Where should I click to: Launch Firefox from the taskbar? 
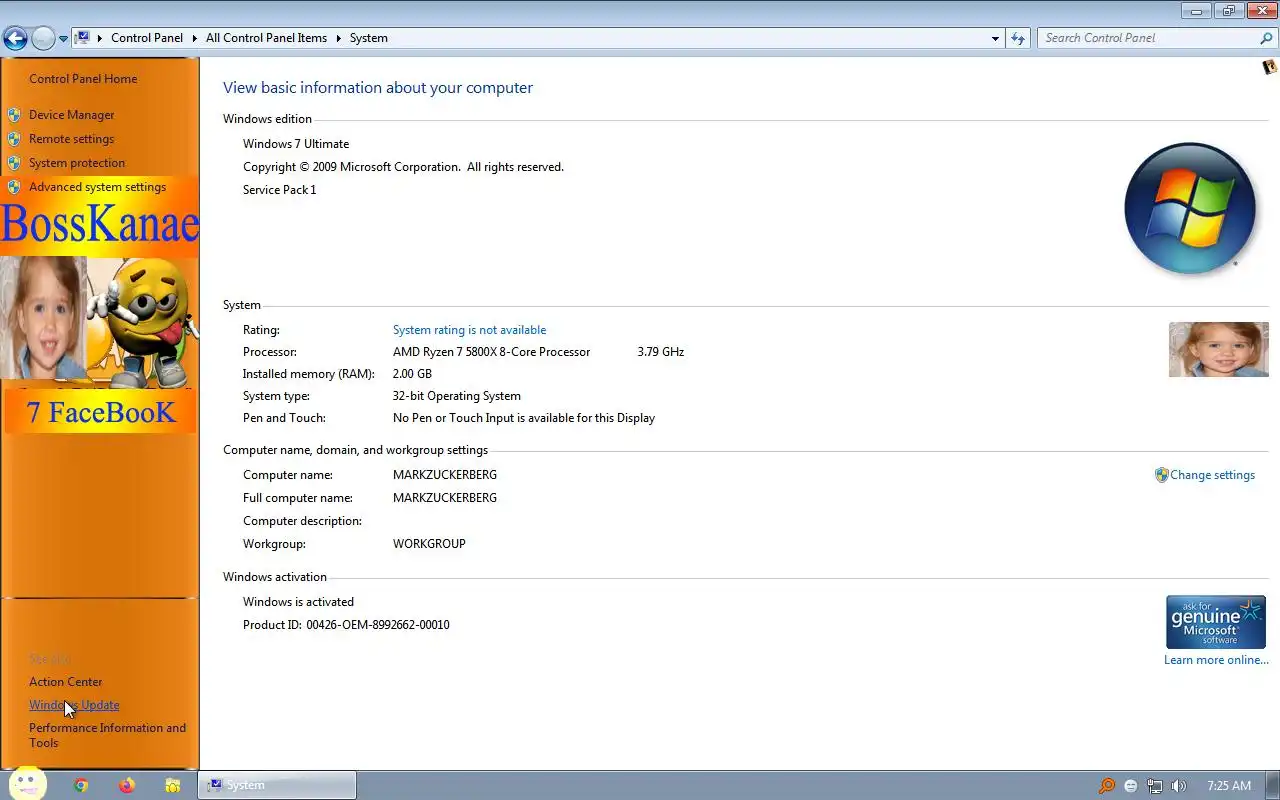pyautogui.click(x=127, y=785)
